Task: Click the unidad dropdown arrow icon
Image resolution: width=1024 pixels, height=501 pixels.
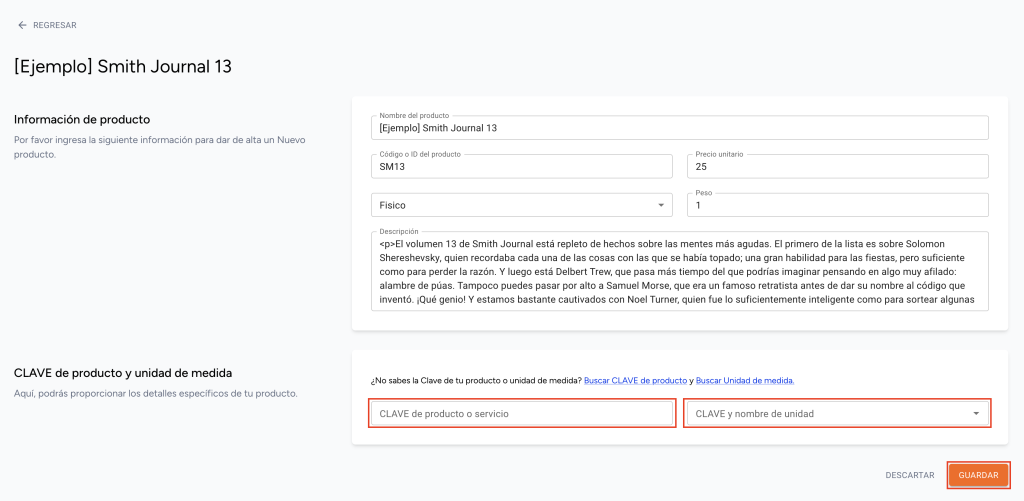Action: point(976,413)
